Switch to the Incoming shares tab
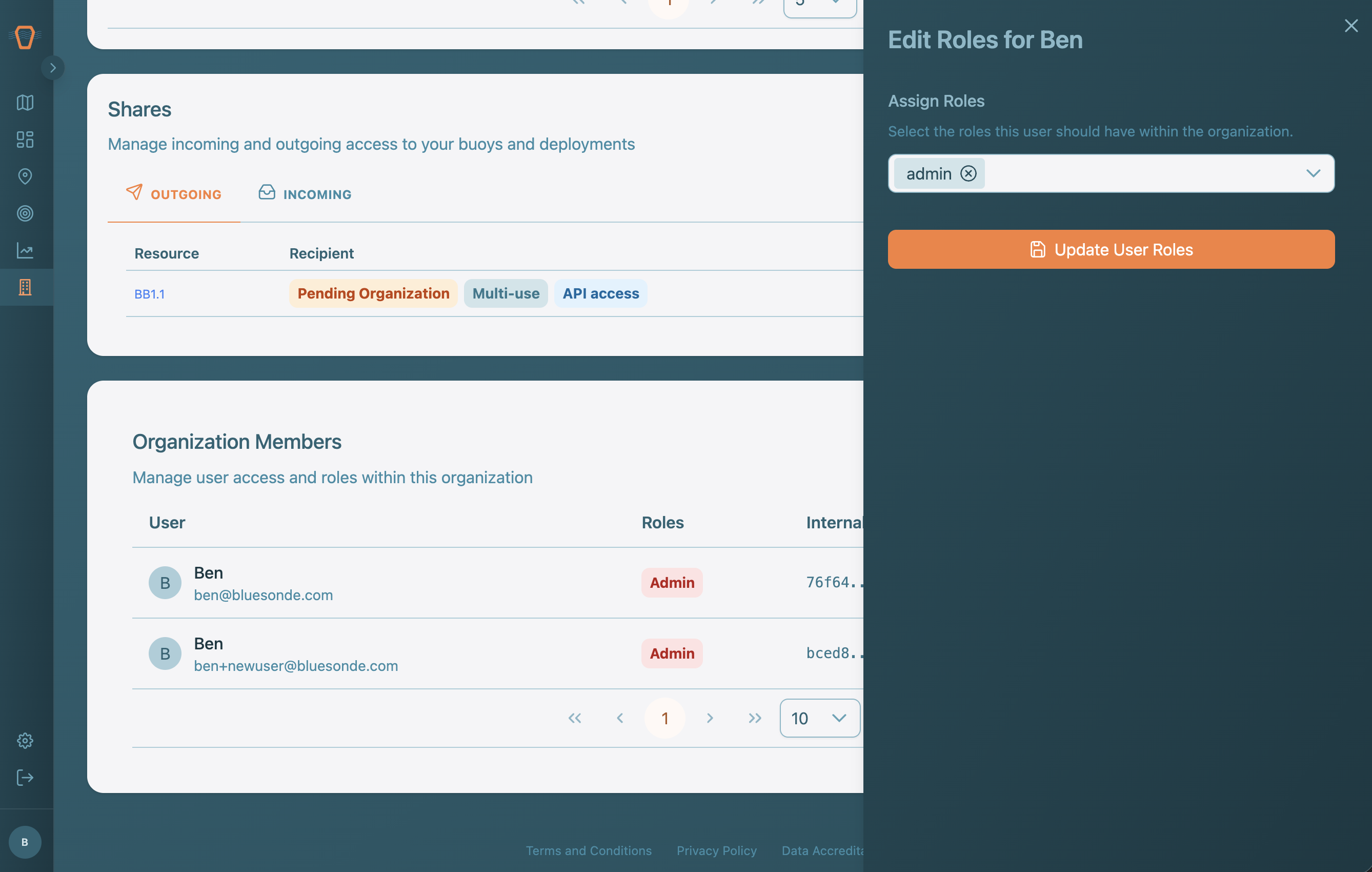Screen dimensions: 1372x872 click(305, 194)
